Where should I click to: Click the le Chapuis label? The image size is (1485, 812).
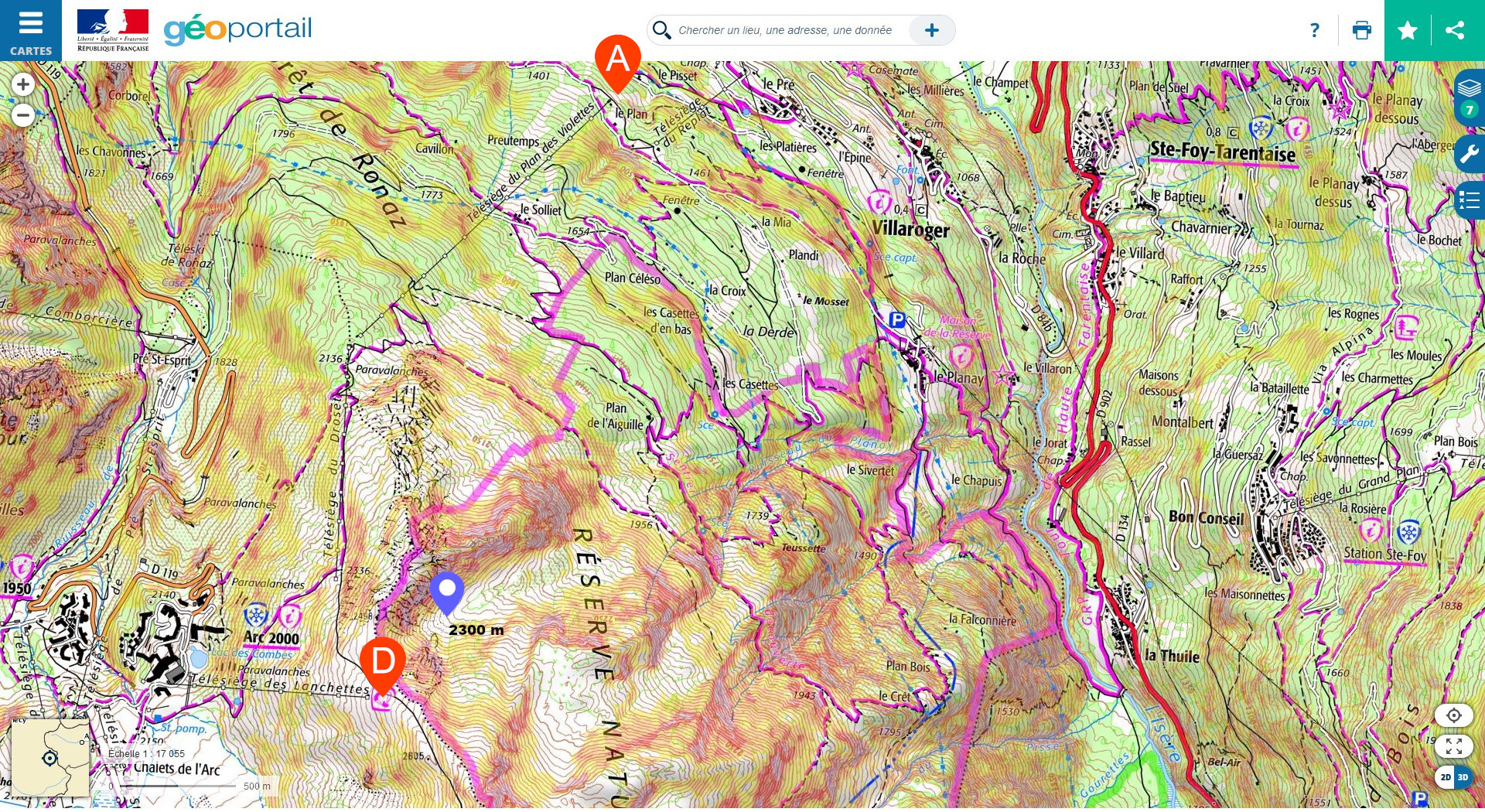[976, 480]
